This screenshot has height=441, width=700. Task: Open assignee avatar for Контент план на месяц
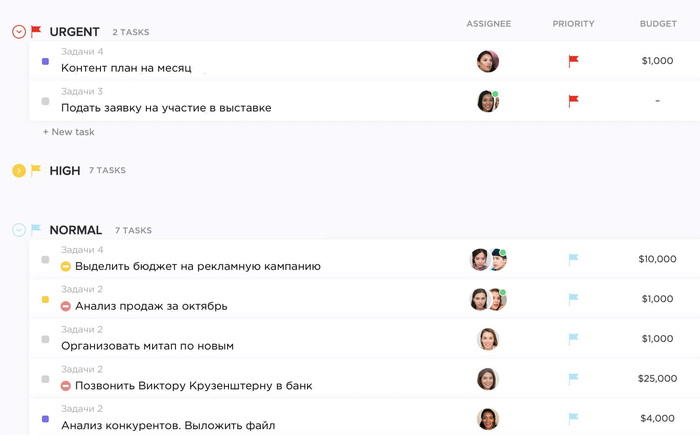pos(487,61)
